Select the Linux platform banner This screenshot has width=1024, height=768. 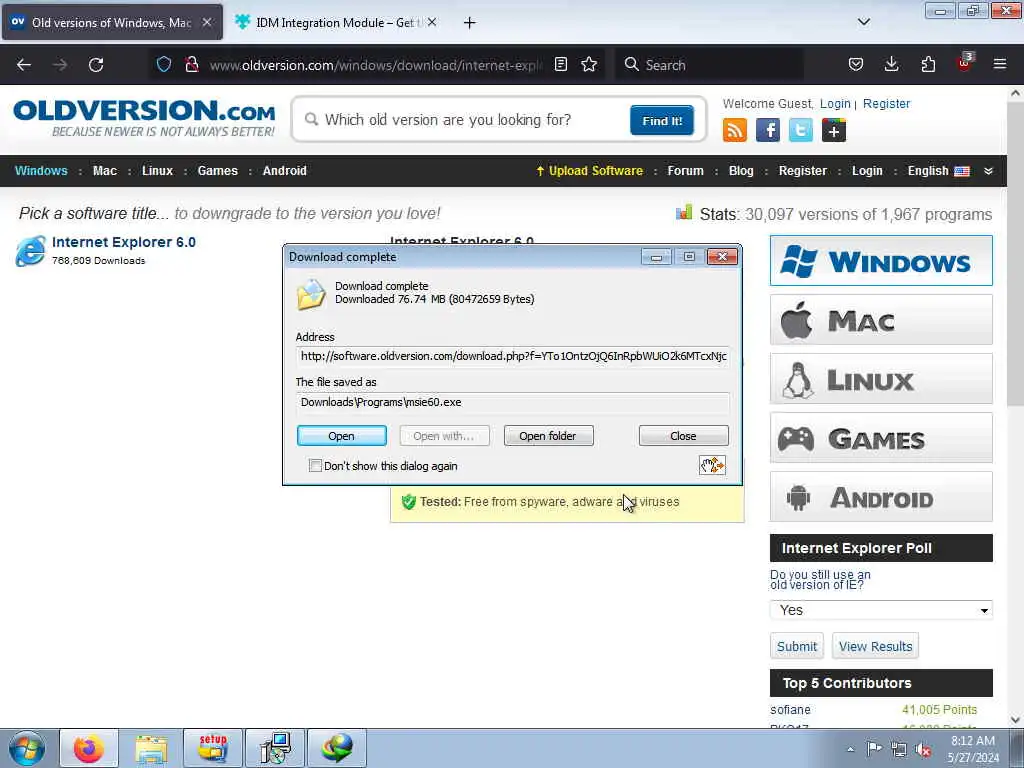coord(881,379)
